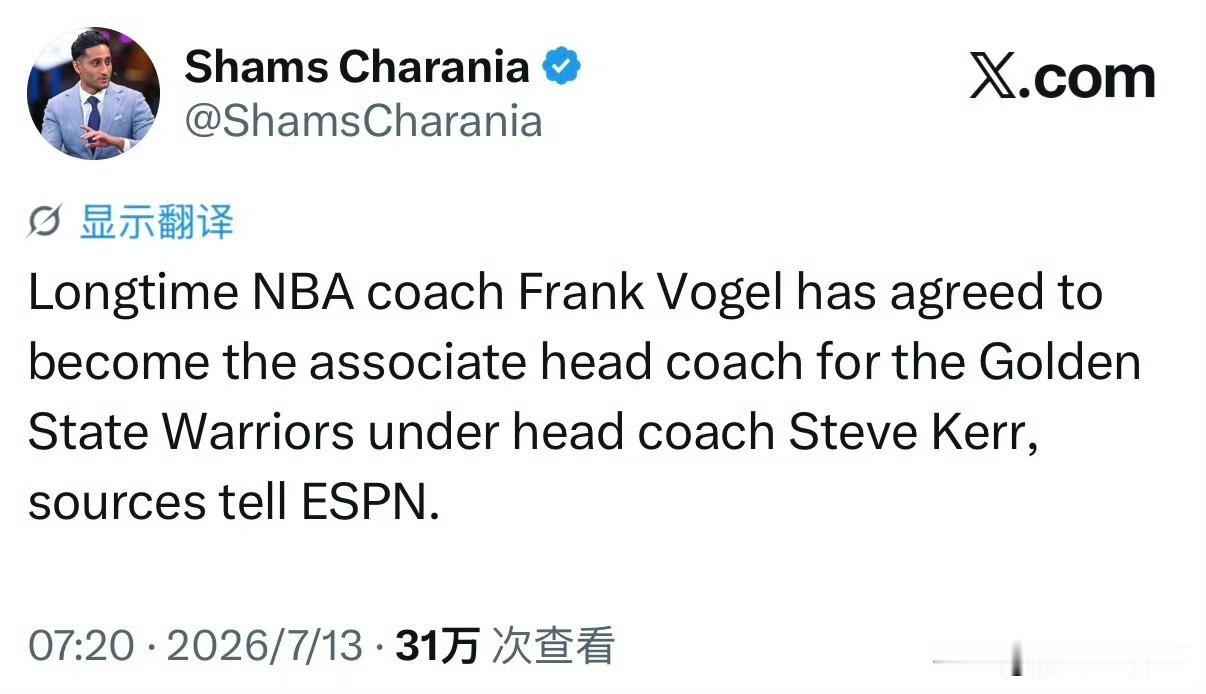The width and height of the screenshot is (1206, 694).
Task: Open the @ShamsCharania handle link
Action: point(364,121)
